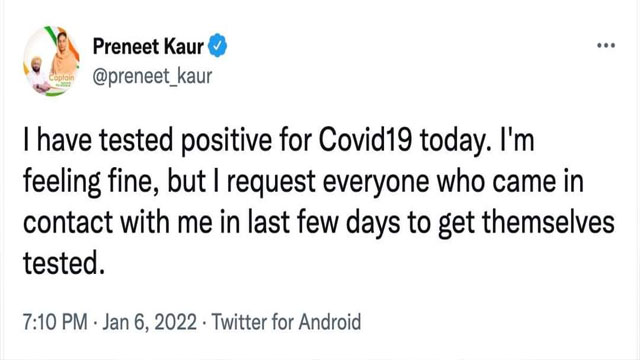
Task: Click the Captain 2022 label inside the avatar
Action: point(62,79)
